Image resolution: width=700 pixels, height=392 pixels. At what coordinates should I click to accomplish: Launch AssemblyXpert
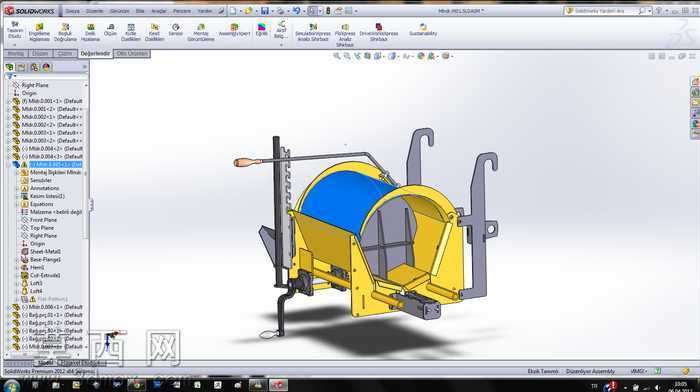[x=234, y=30]
